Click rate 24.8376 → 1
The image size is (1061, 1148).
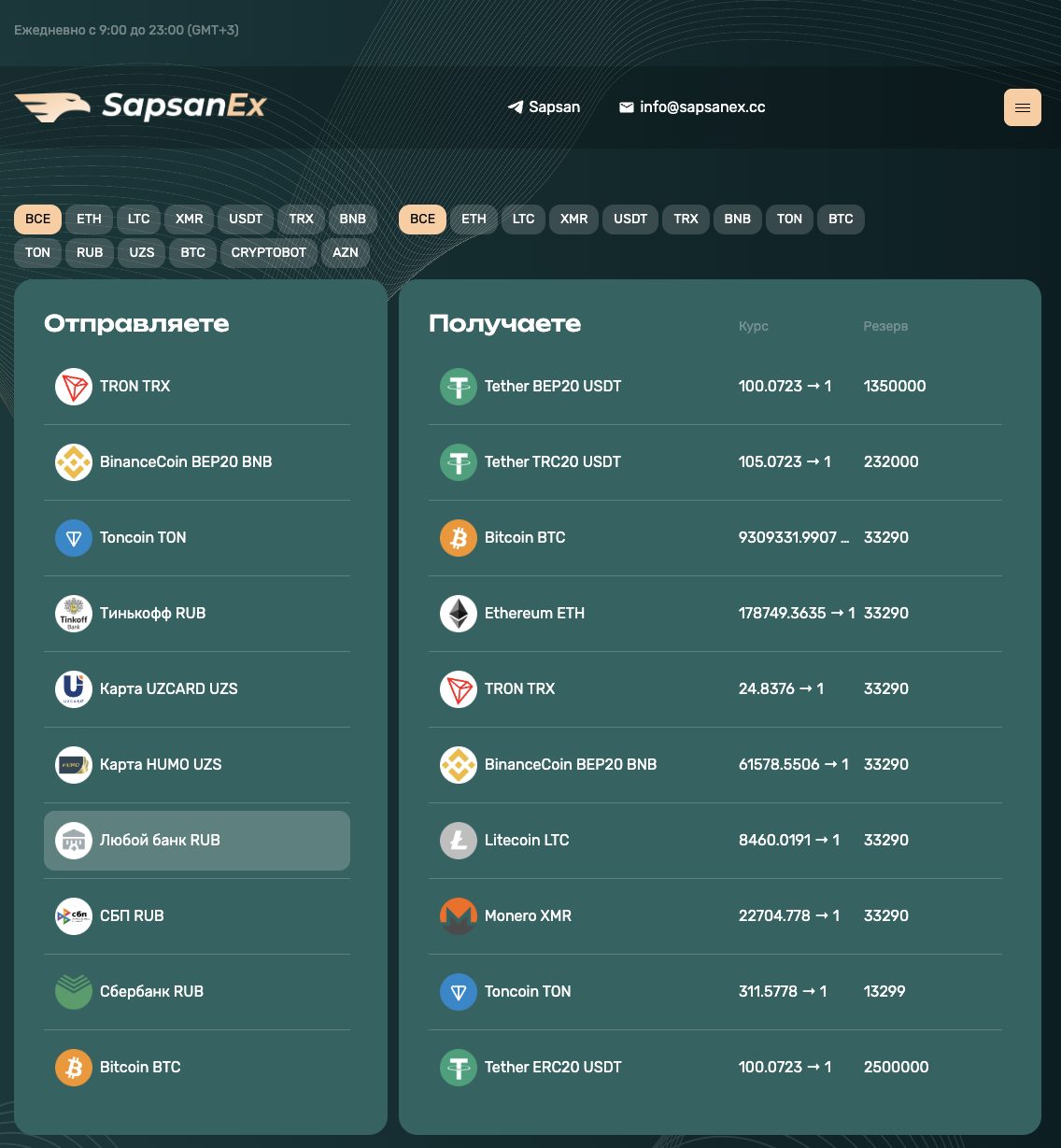tap(781, 689)
